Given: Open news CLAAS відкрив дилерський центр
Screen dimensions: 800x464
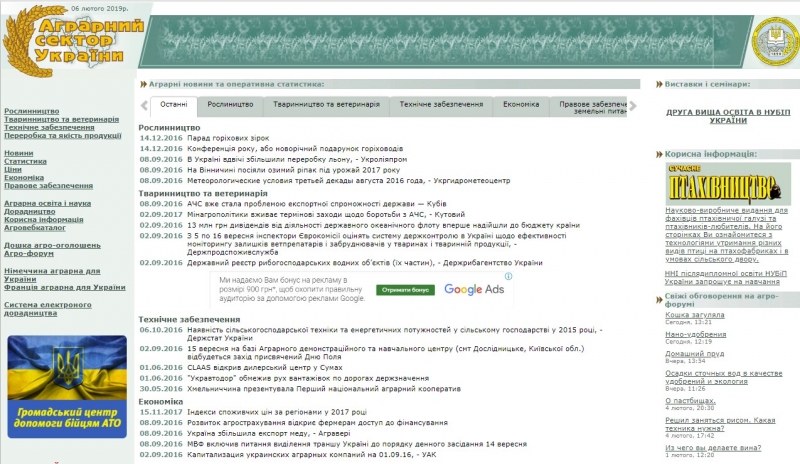Looking at the screenshot, I should (264, 368).
